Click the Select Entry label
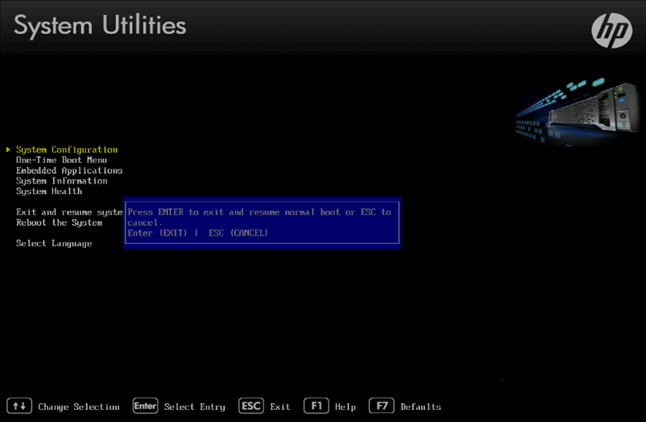This screenshot has width=646, height=422. (194, 407)
